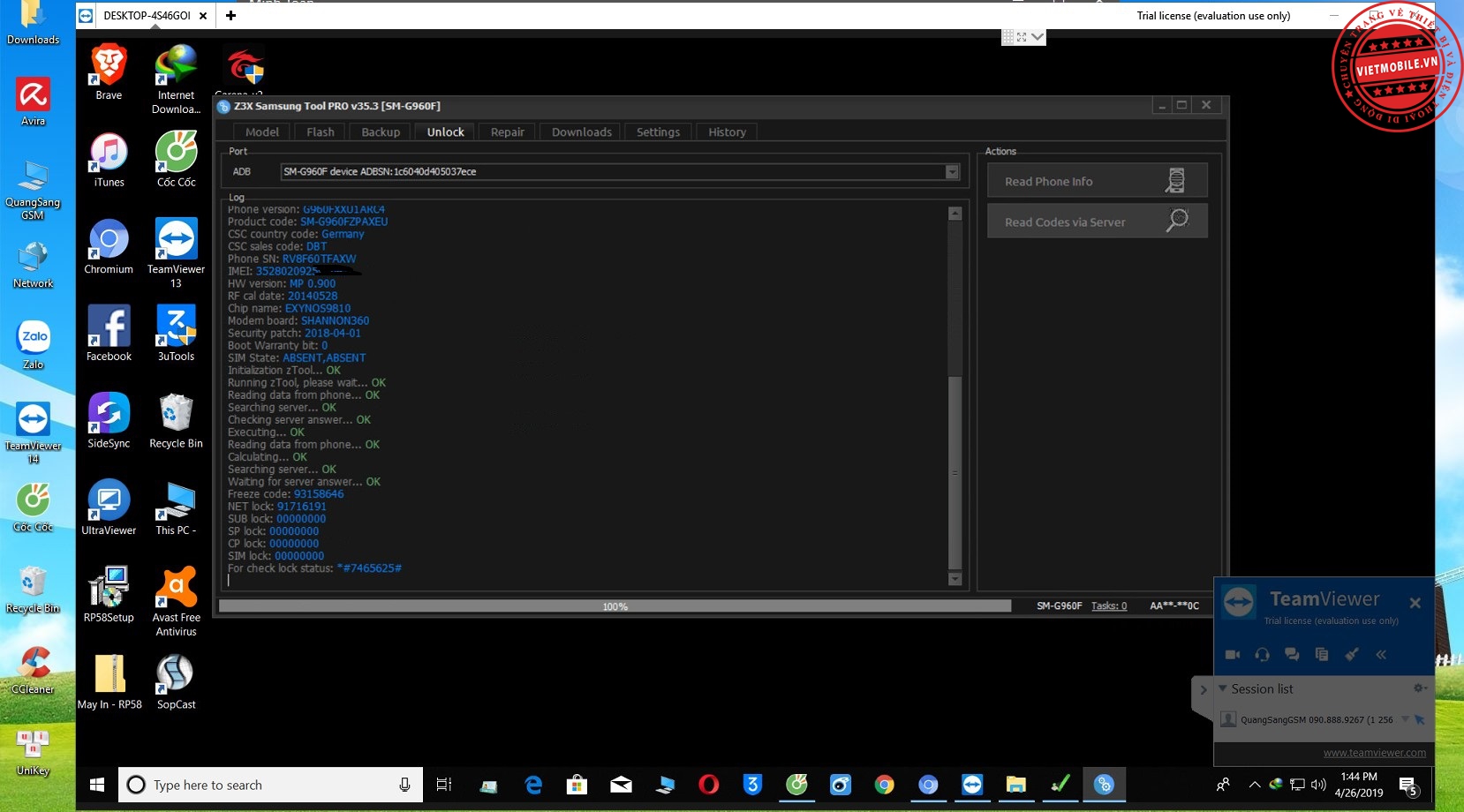Image resolution: width=1464 pixels, height=812 pixels.
Task: Open Session list settings gear dropdown
Action: 1419,688
